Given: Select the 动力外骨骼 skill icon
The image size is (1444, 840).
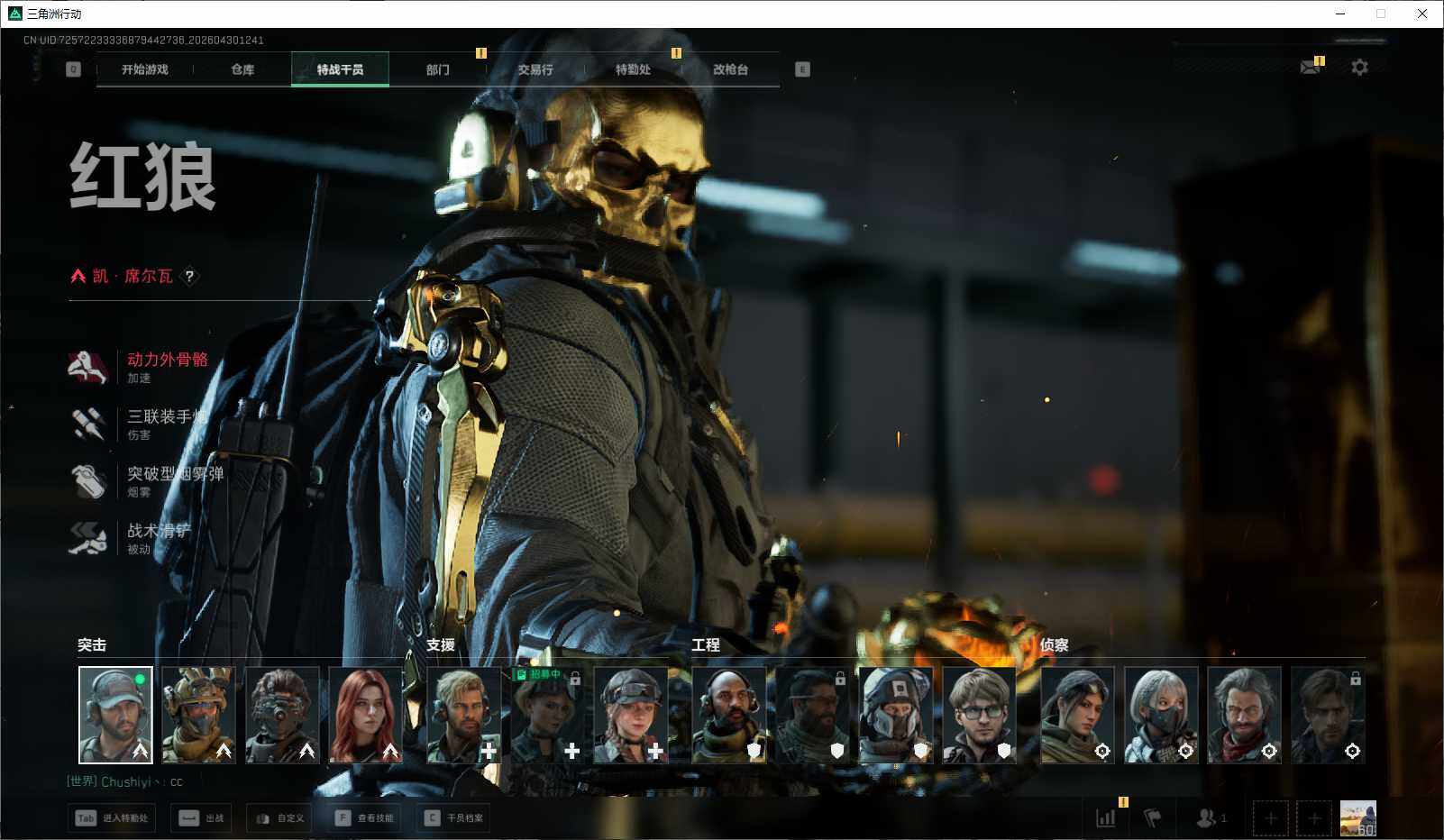Looking at the screenshot, I should (88, 367).
